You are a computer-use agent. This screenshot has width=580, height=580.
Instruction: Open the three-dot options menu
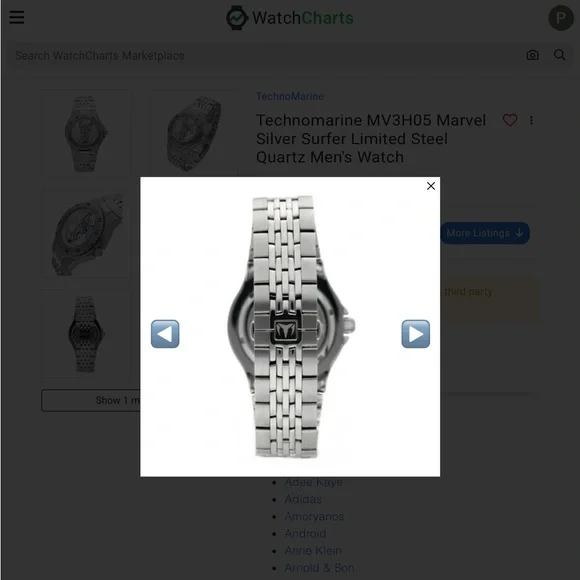point(531,121)
